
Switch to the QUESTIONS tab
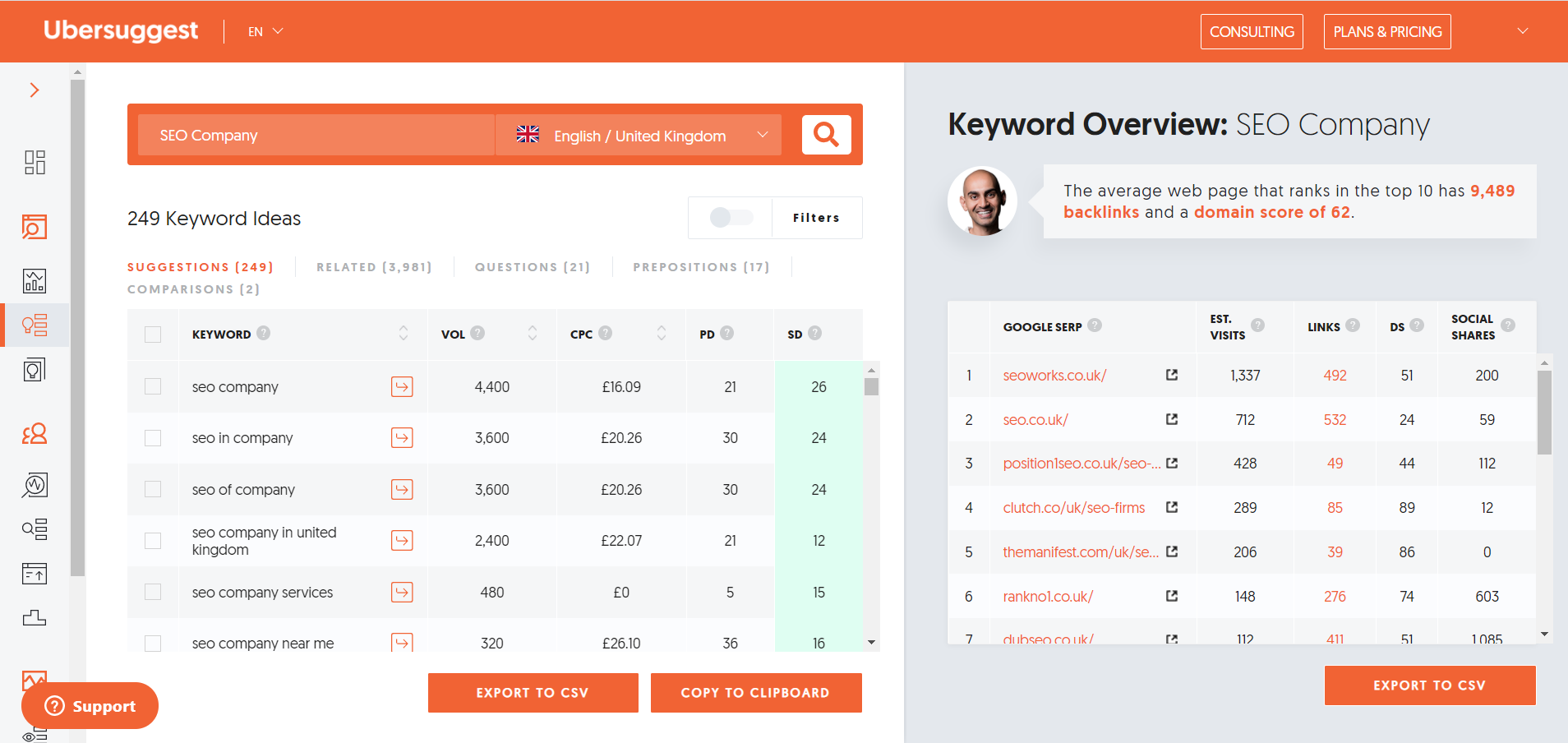point(532,267)
